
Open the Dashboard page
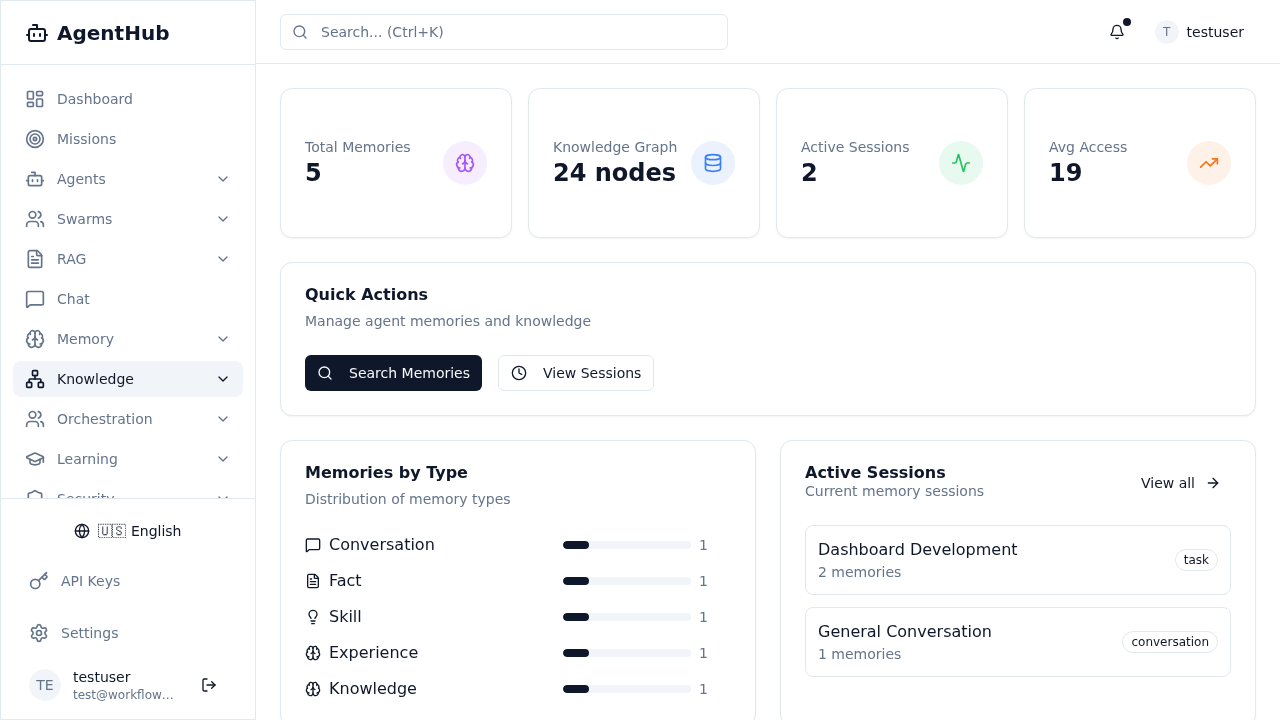tap(95, 99)
